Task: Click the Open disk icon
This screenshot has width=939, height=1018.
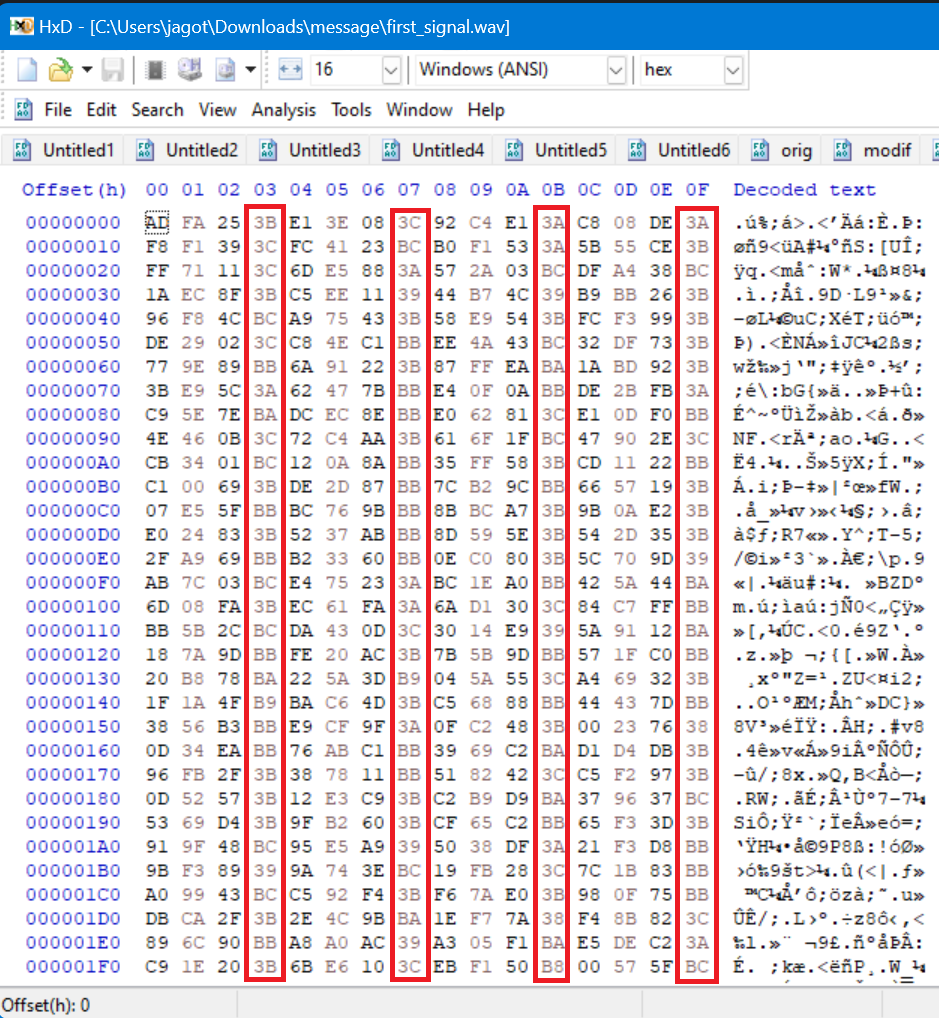Action: [190, 69]
